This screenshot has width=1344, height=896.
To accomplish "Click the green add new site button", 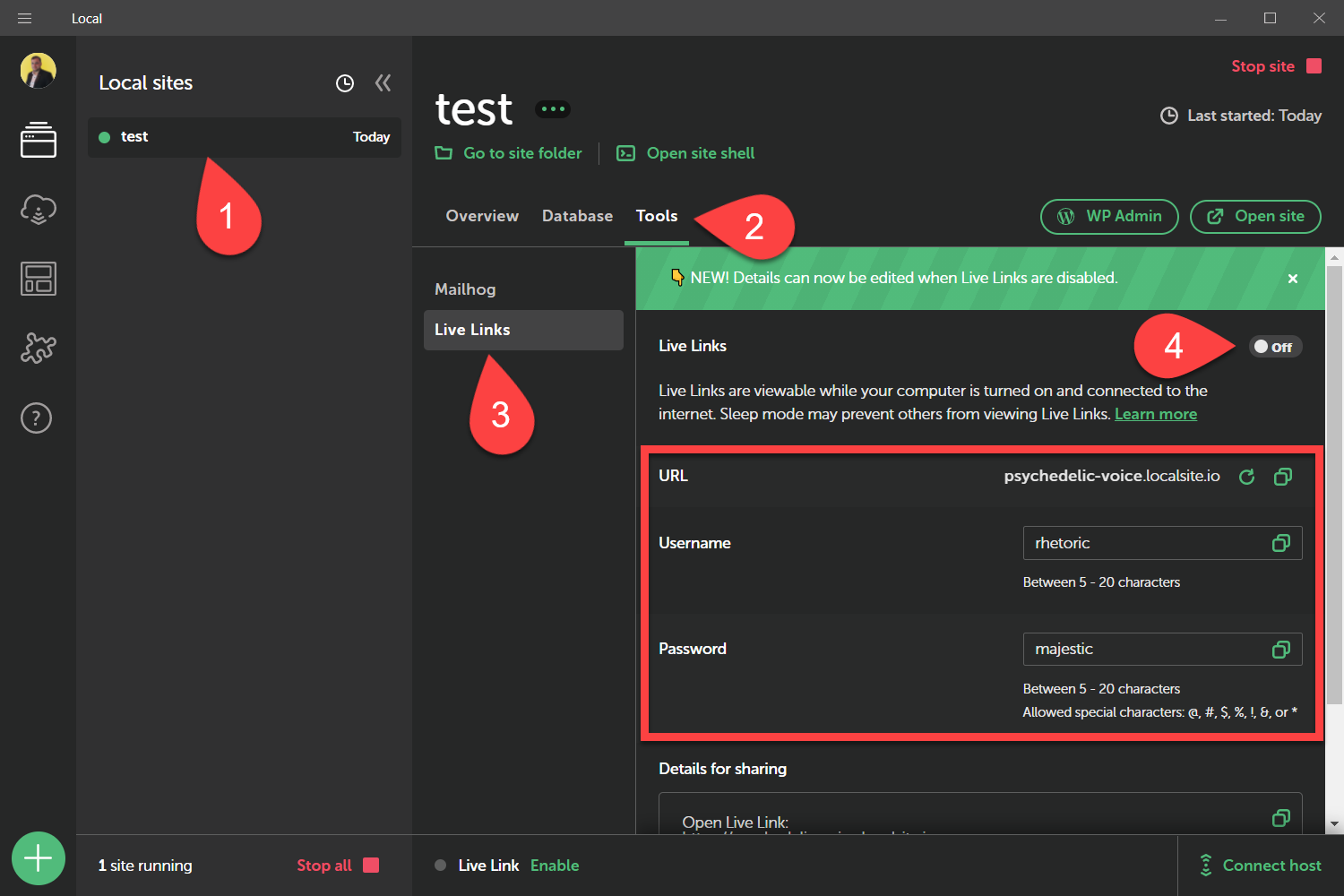I will [x=38, y=858].
